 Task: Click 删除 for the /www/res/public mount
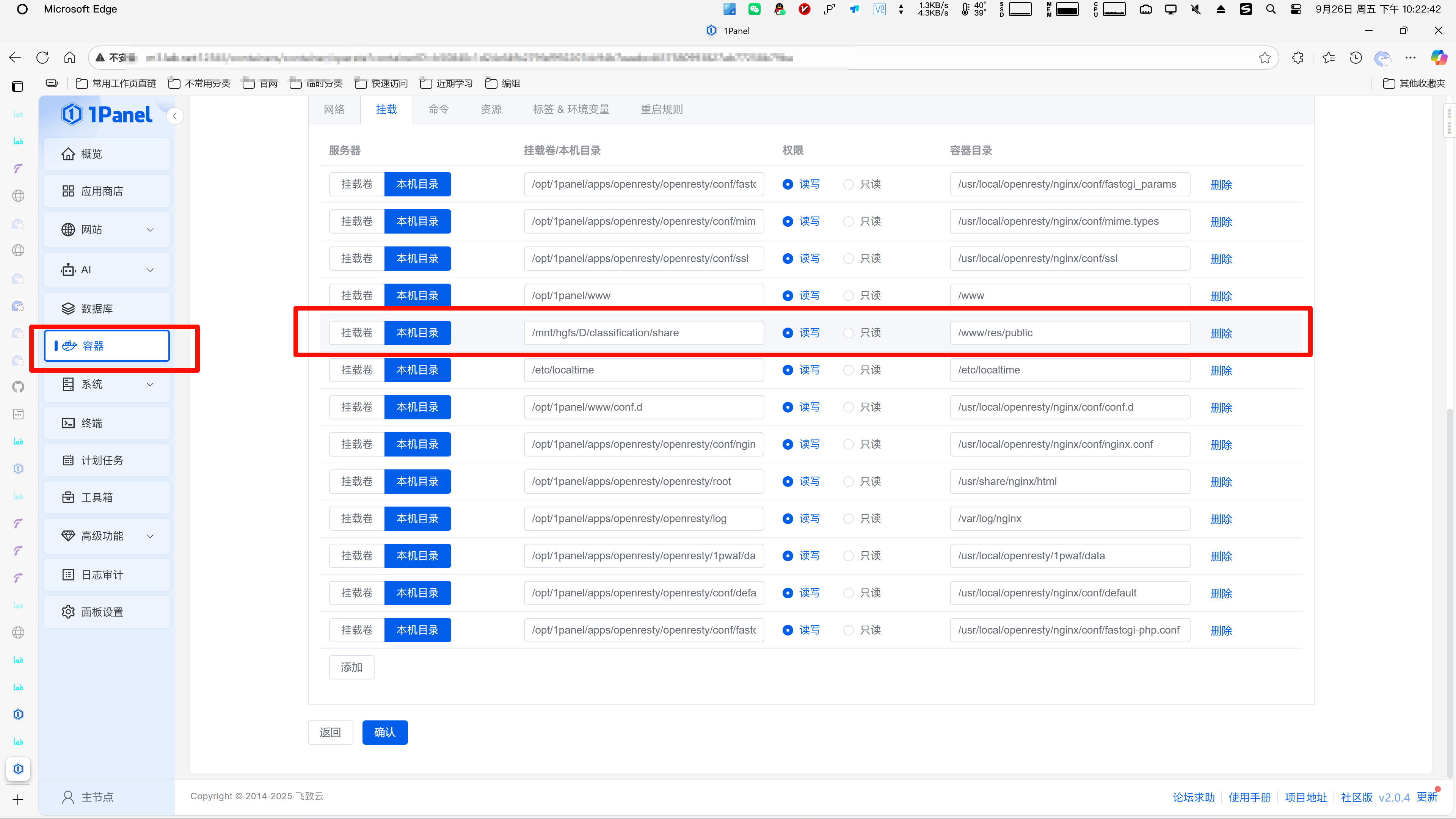pos(1221,334)
